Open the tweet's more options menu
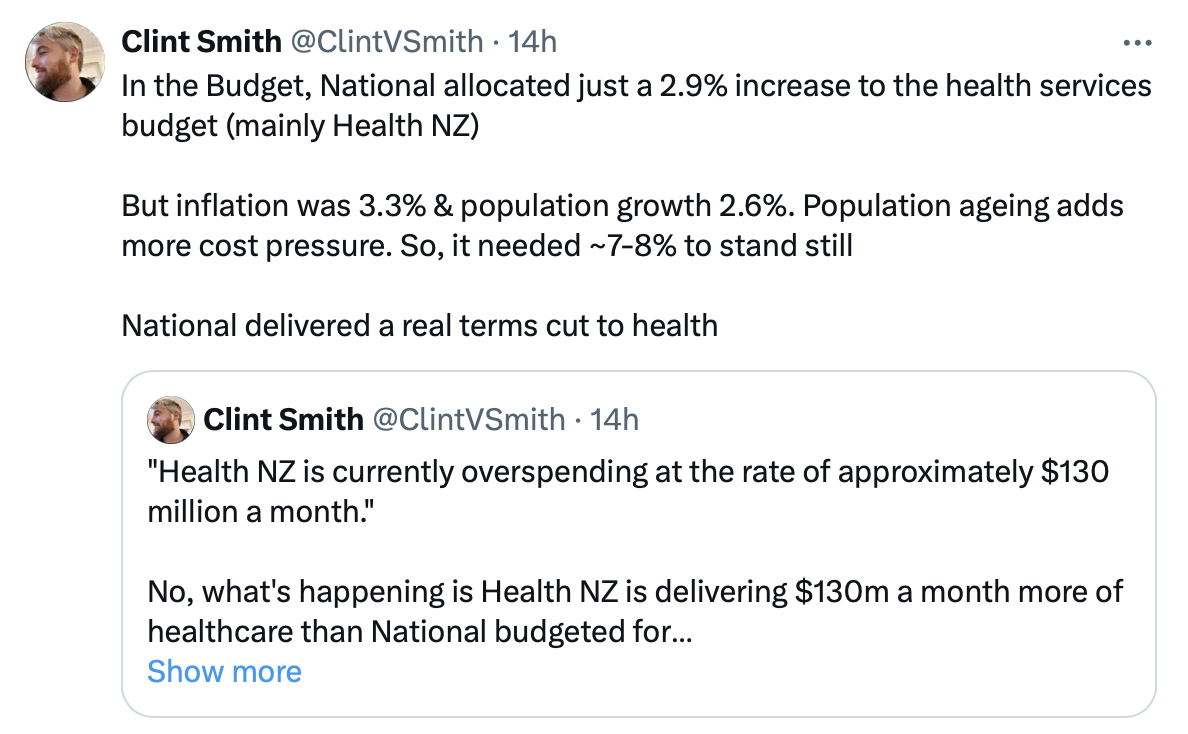The height and width of the screenshot is (734, 1188). pos(1137,43)
